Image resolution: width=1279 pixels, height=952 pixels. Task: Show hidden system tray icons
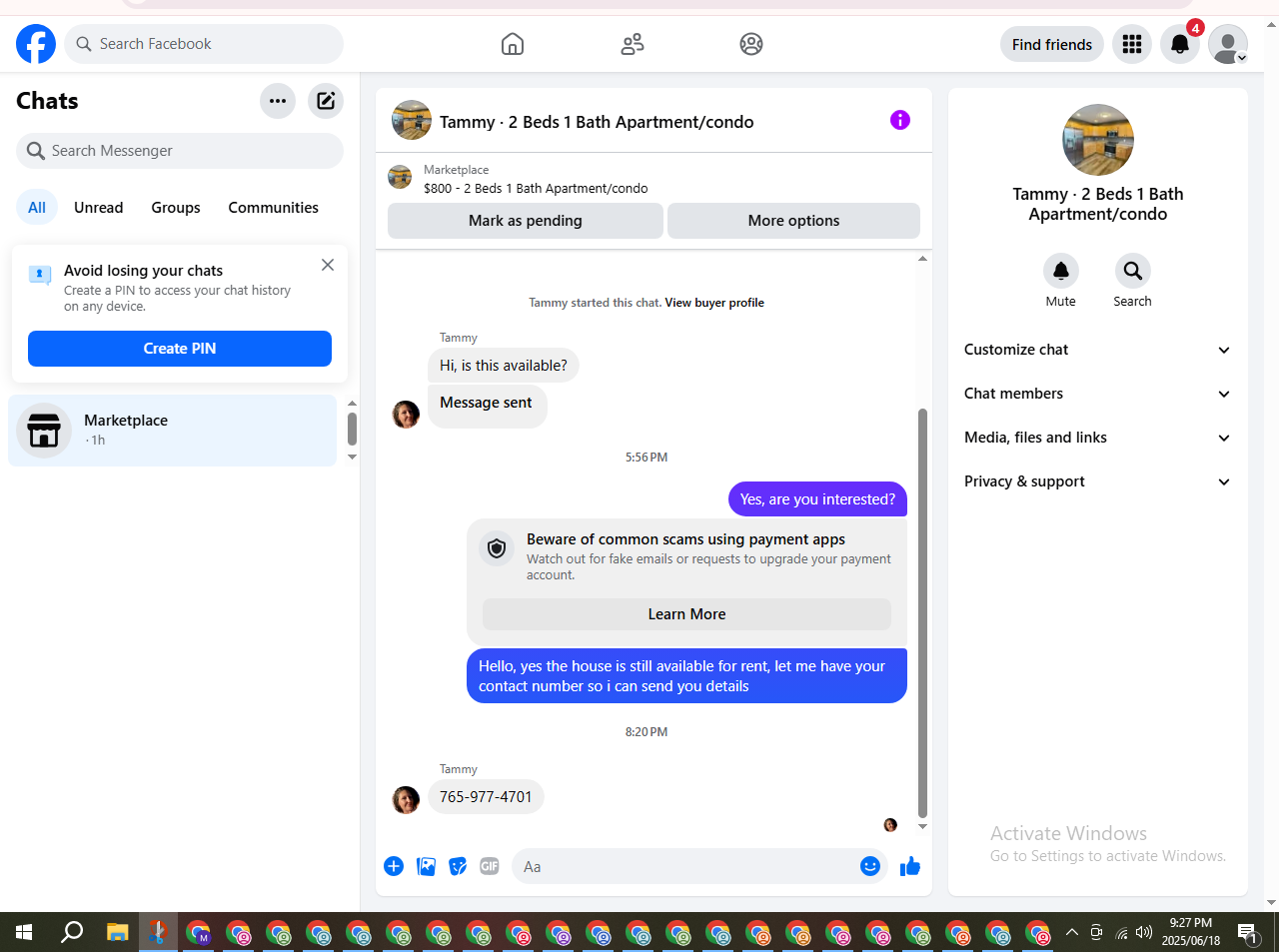coord(1072,932)
